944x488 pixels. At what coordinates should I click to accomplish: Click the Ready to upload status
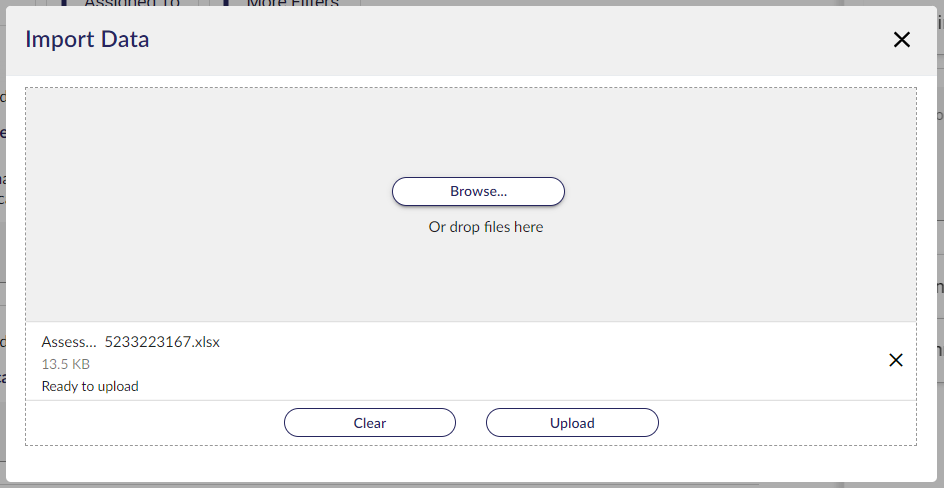pyautogui.click(x=90, y=386)
